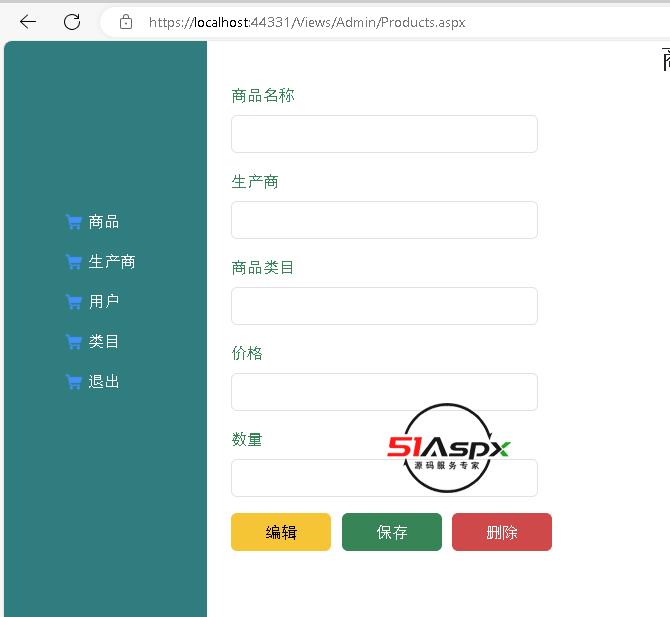Image resolution: width=670 pixels, height=617 pixels.
Task: Click the cart icon beside 类目
Action: (74, 342)
